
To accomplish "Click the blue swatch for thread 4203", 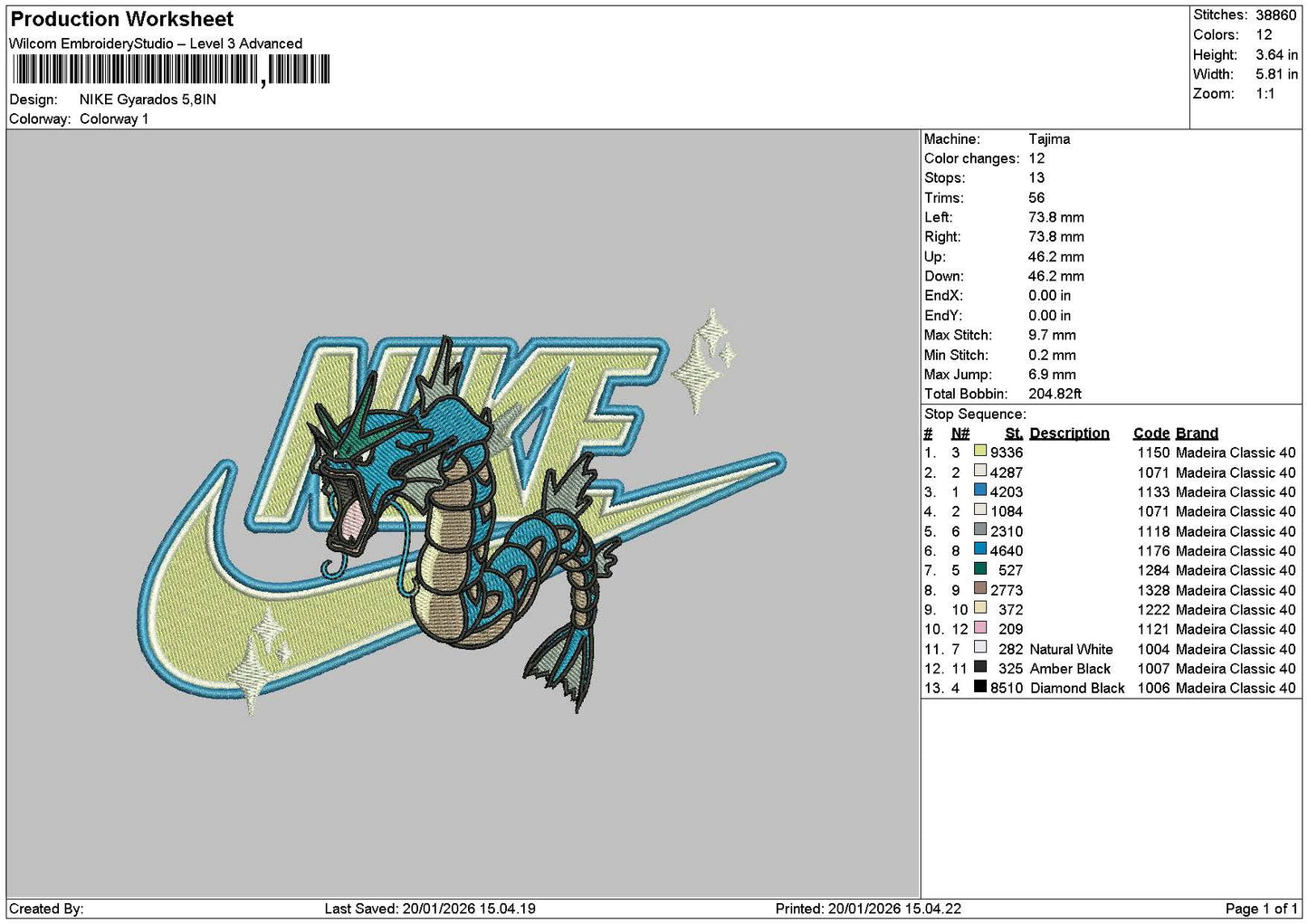I will click(x=980, y=491).
